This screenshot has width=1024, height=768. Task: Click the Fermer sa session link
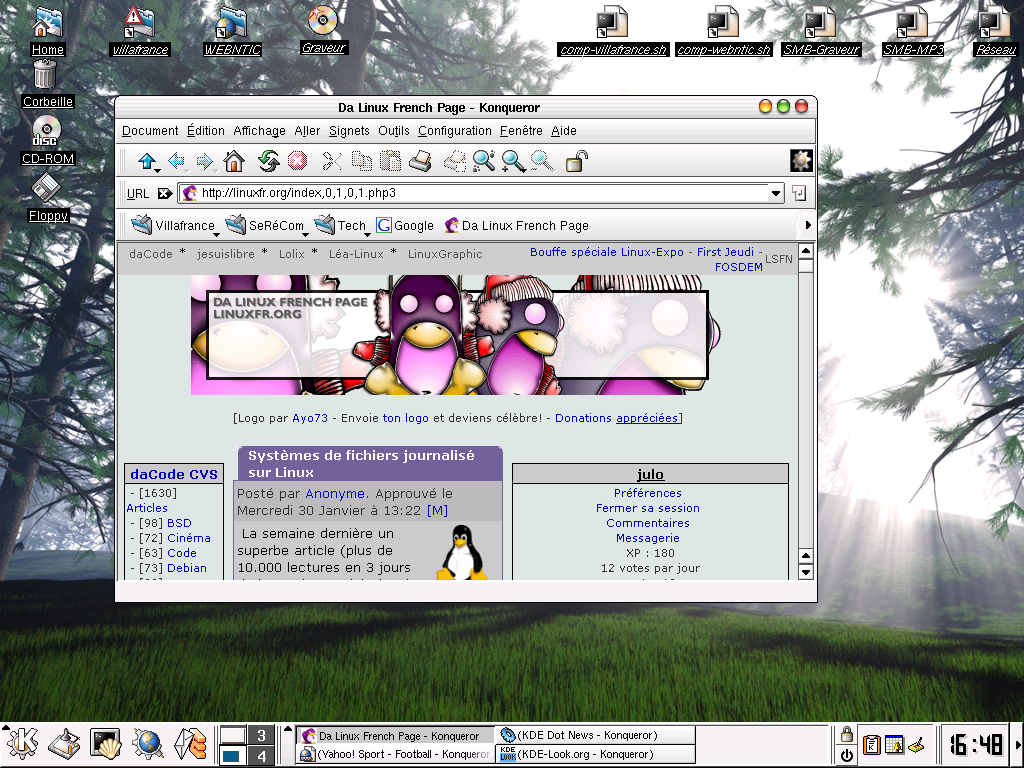pyautogui.click(x=648, y=508)
